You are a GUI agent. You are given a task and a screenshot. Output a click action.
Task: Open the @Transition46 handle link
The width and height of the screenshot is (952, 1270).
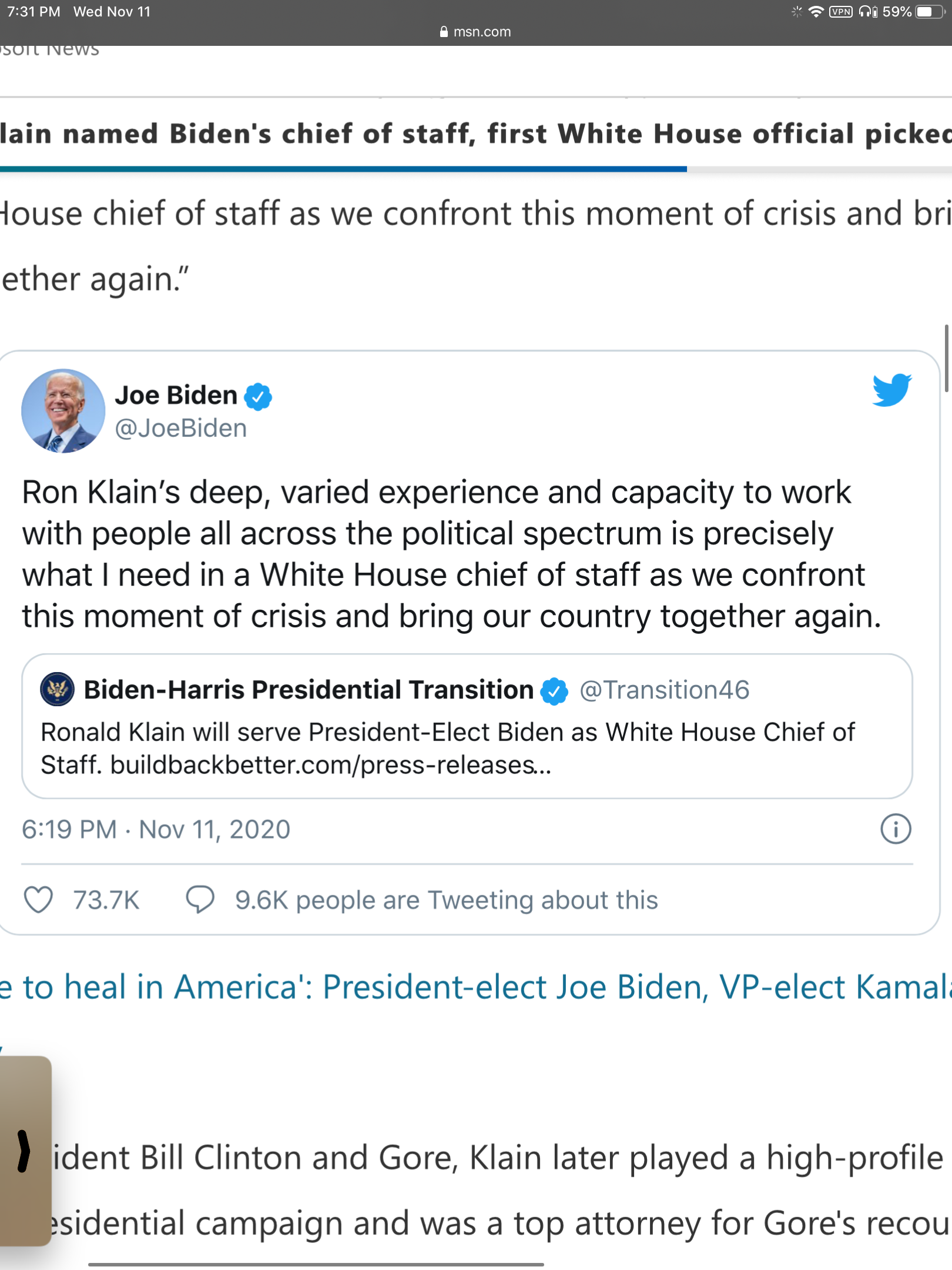(665, 690)
